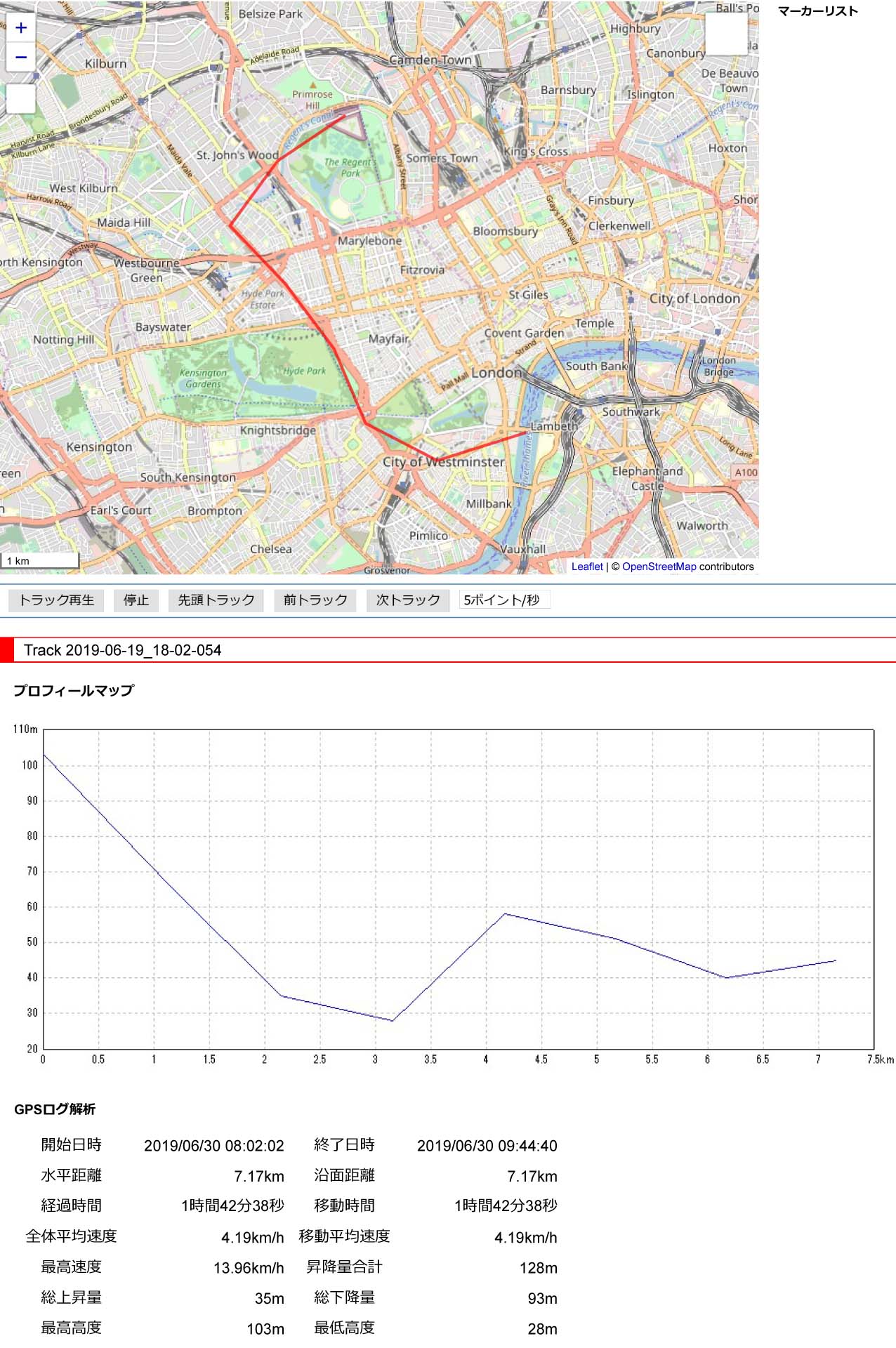Click the Hyde Park label on the map
Viewport: 896px width, 1348px height.
(x=304, y=371)
